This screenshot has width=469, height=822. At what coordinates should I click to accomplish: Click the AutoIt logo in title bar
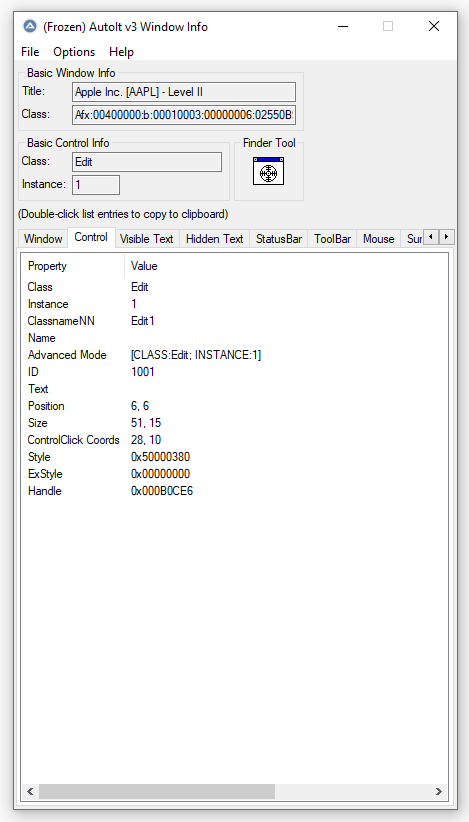click(30, 26)
